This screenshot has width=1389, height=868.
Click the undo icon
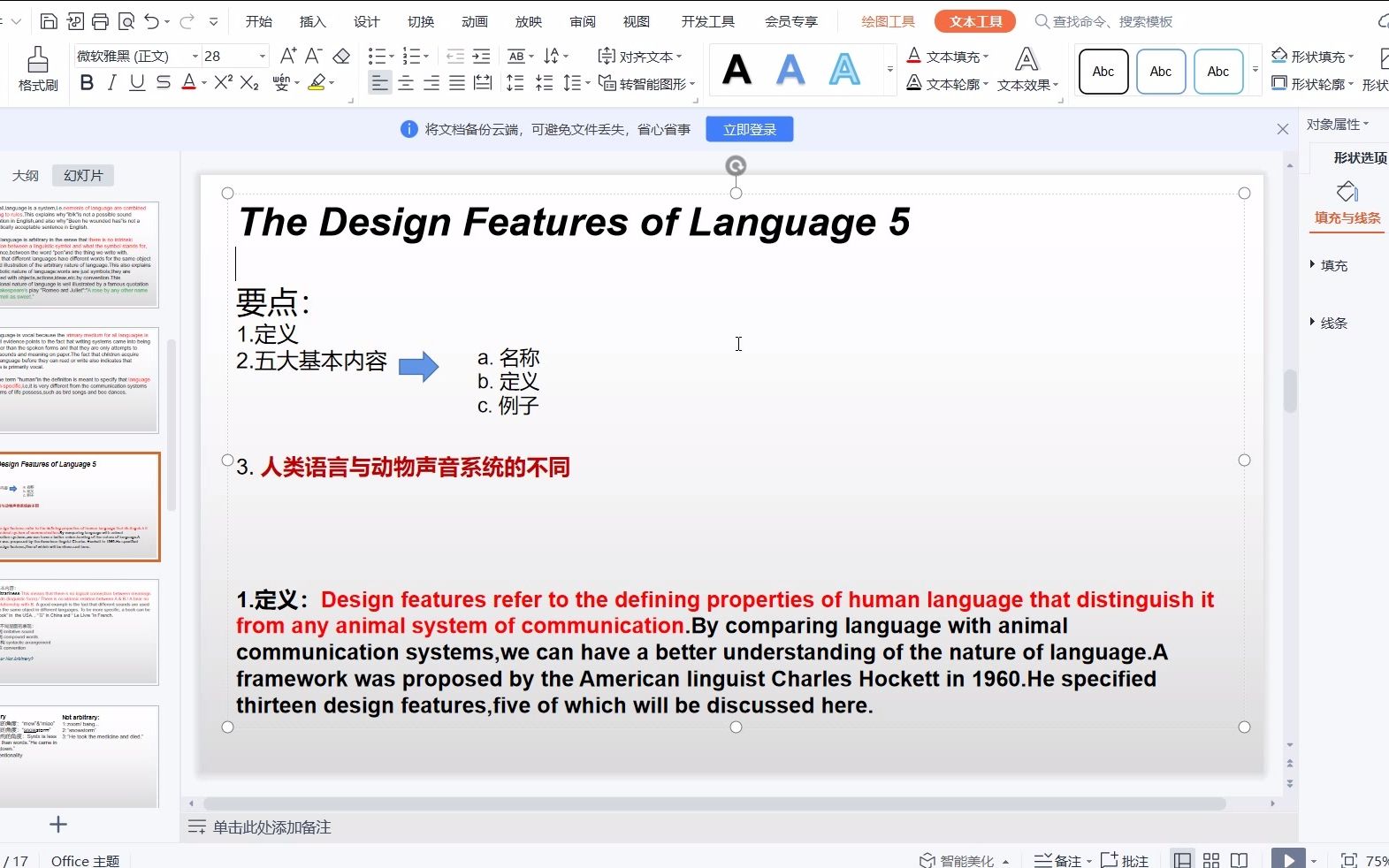152,21
